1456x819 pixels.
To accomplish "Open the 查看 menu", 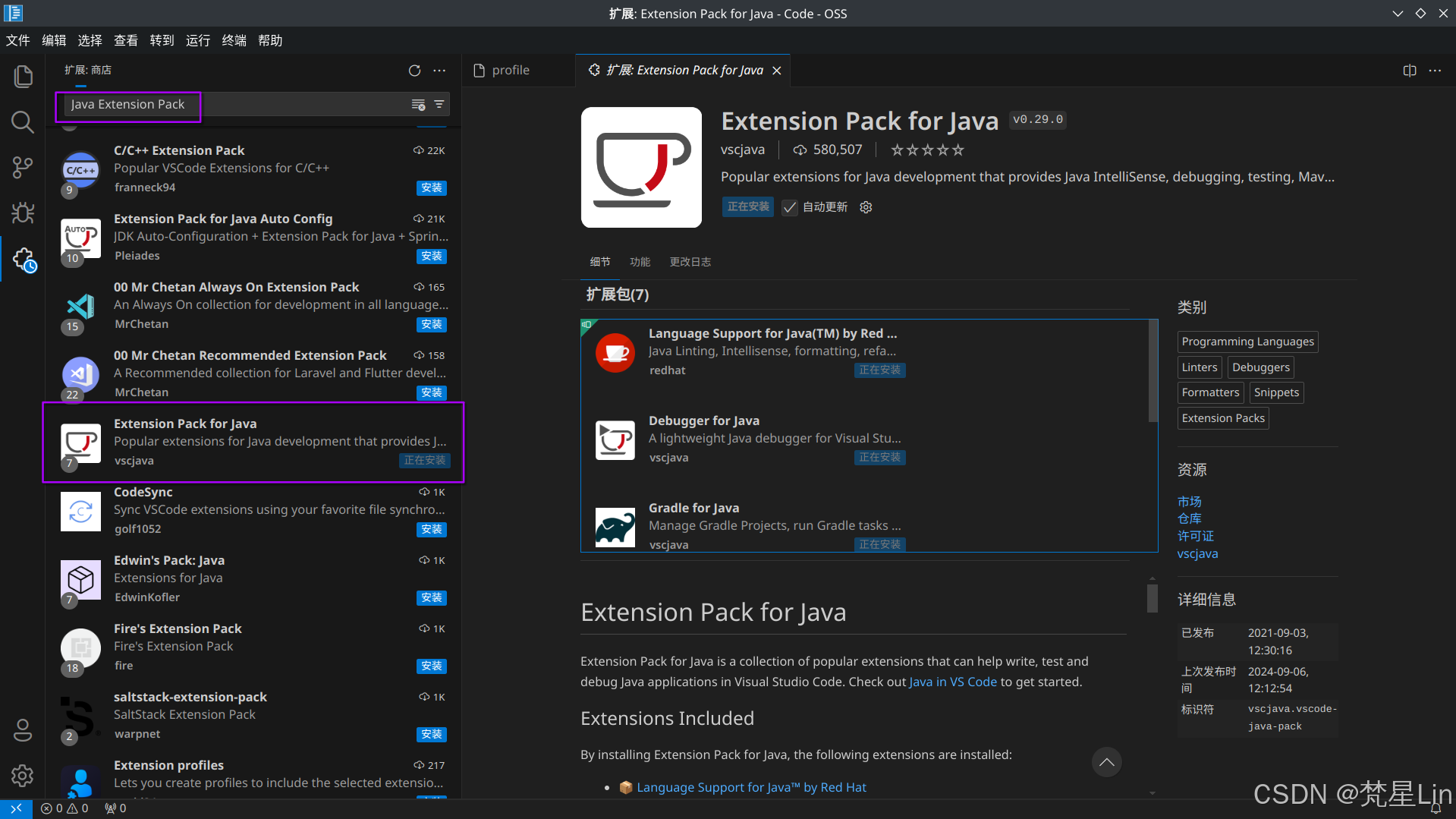I will 125,40.
